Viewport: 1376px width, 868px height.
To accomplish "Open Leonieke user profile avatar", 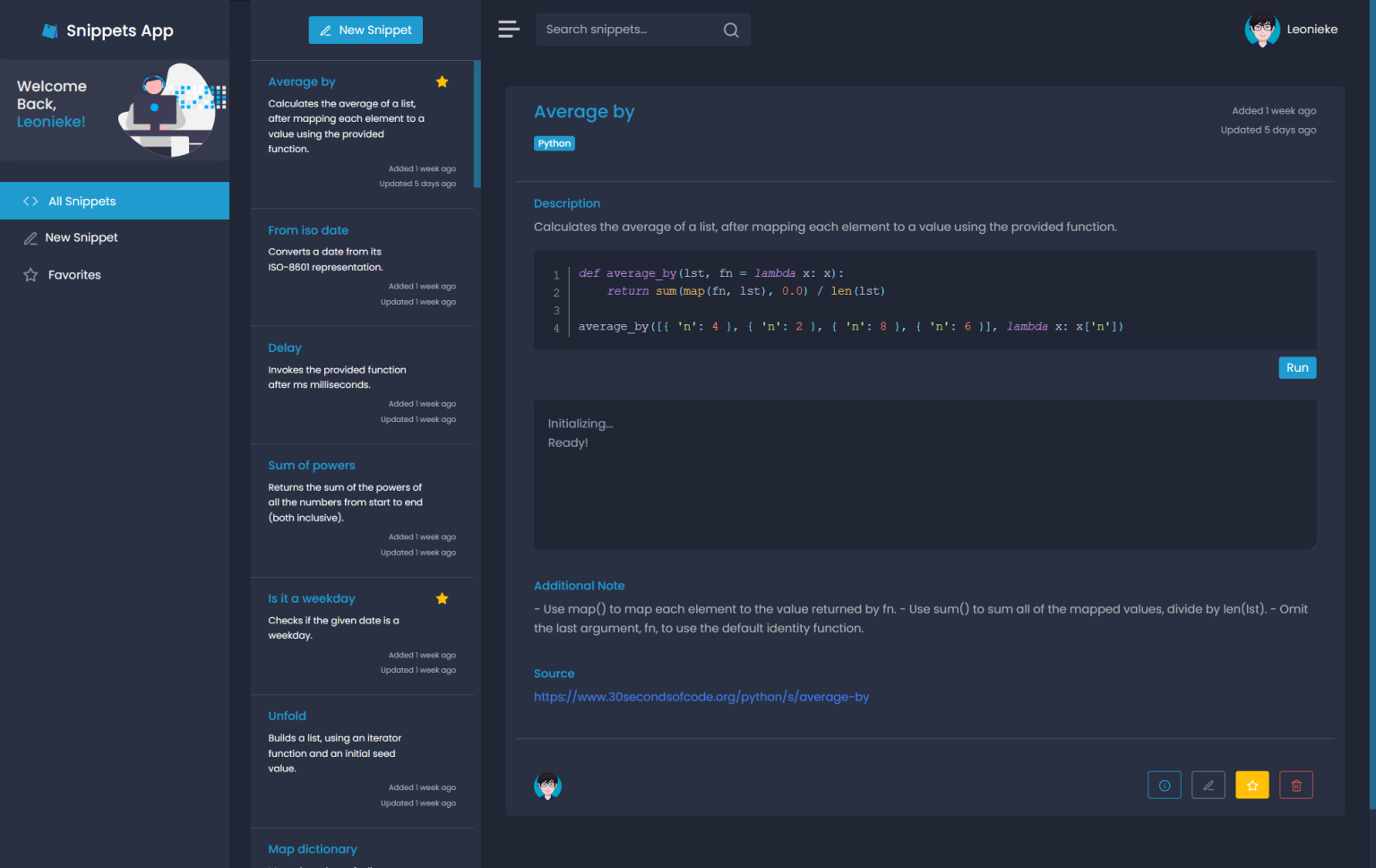I will point(1262,30).
